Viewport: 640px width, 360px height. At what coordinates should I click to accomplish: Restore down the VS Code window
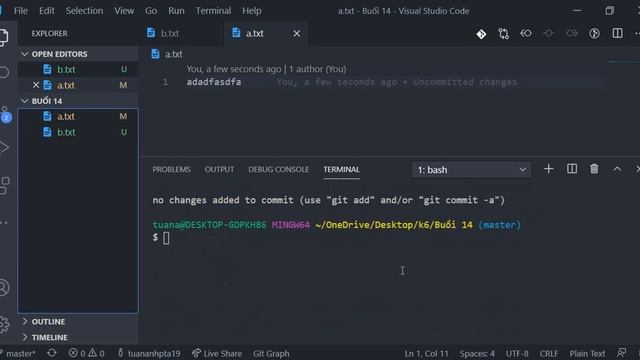tap(609, 11)
